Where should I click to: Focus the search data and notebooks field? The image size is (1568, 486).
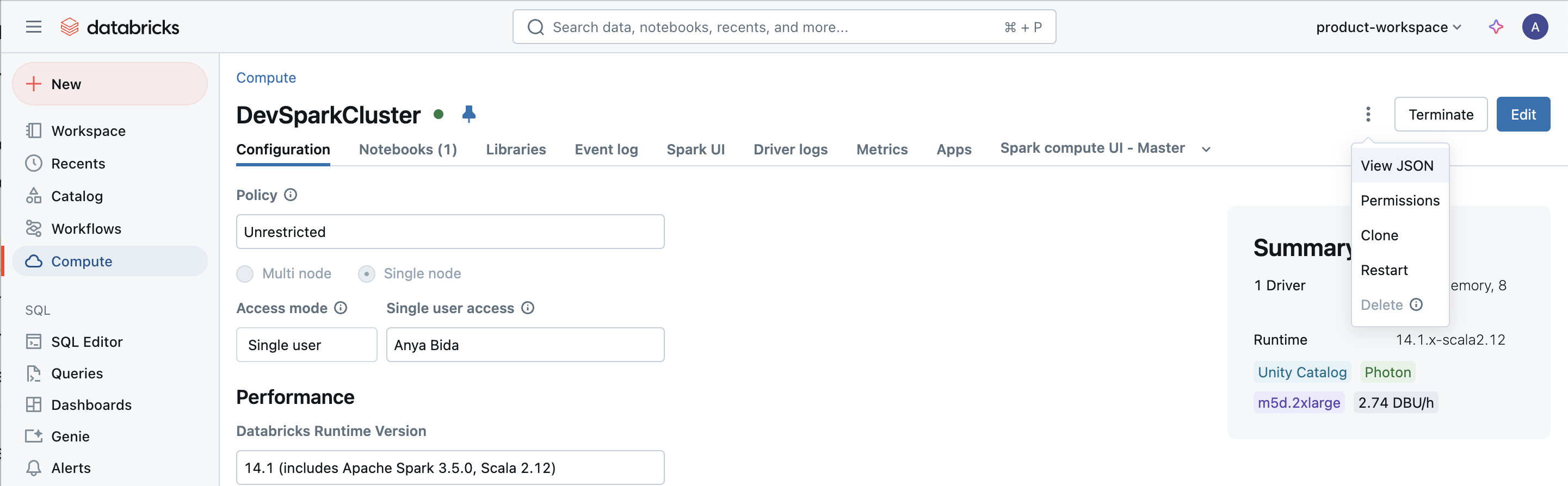coord(784,27)
